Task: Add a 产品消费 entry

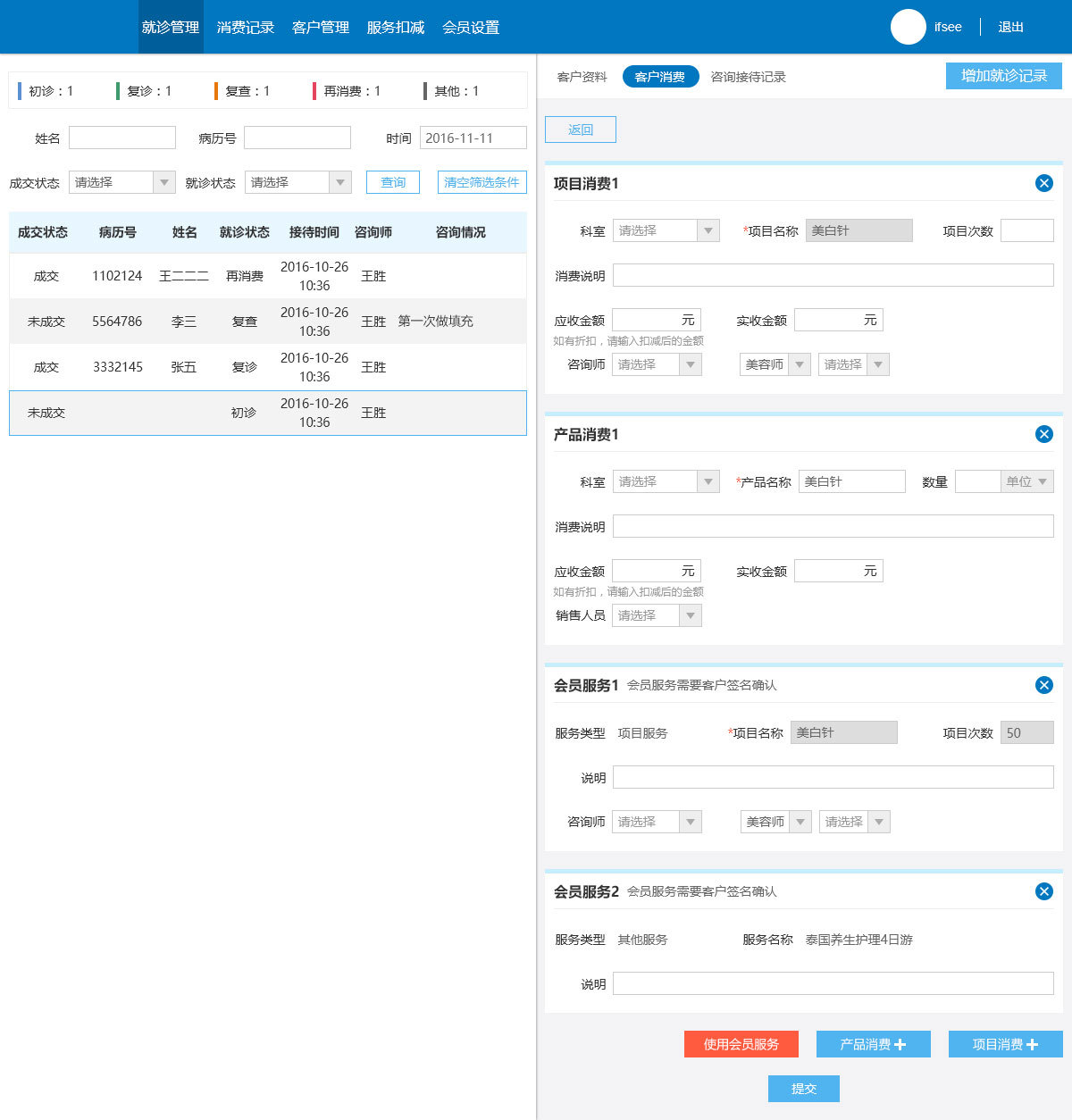Action: 874,1044
